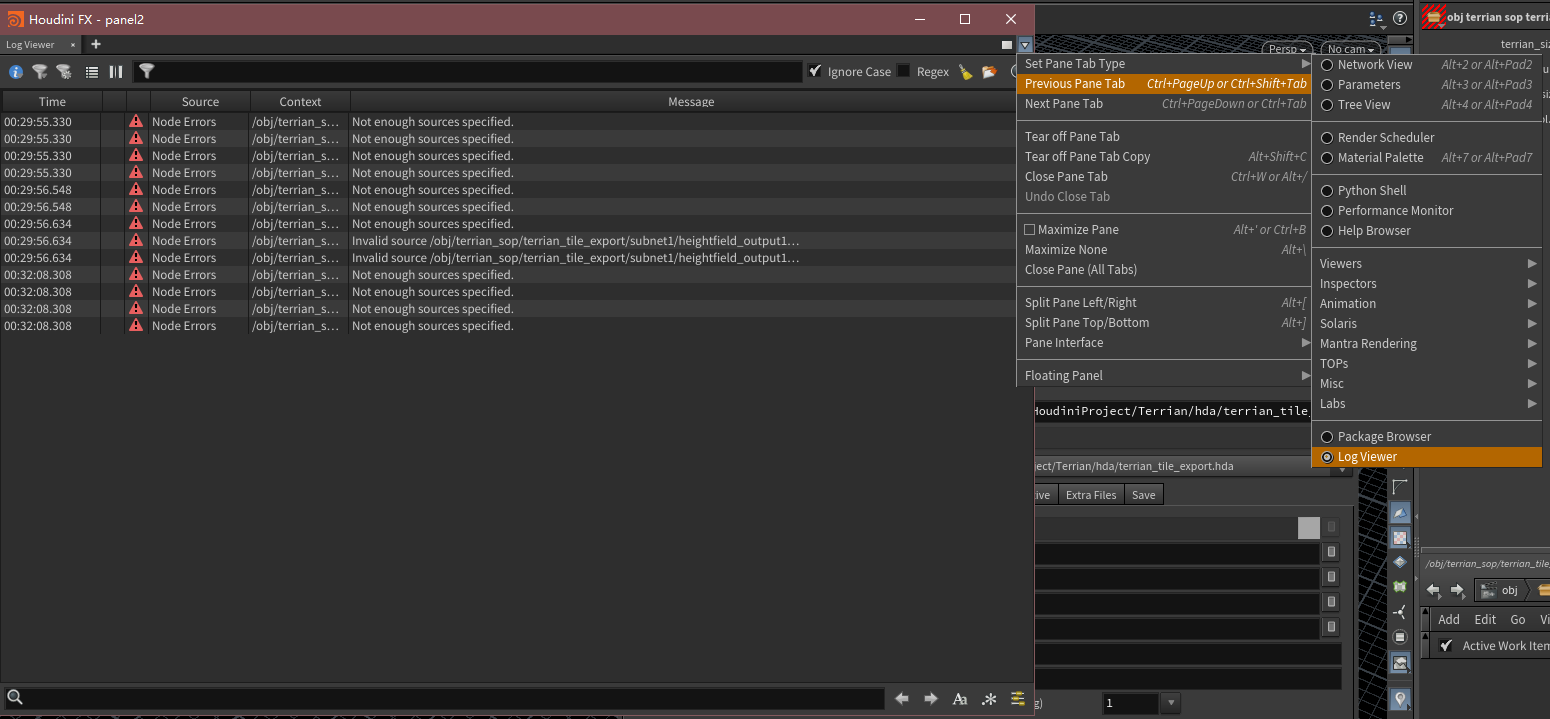Select Network View pane type

1427,65
